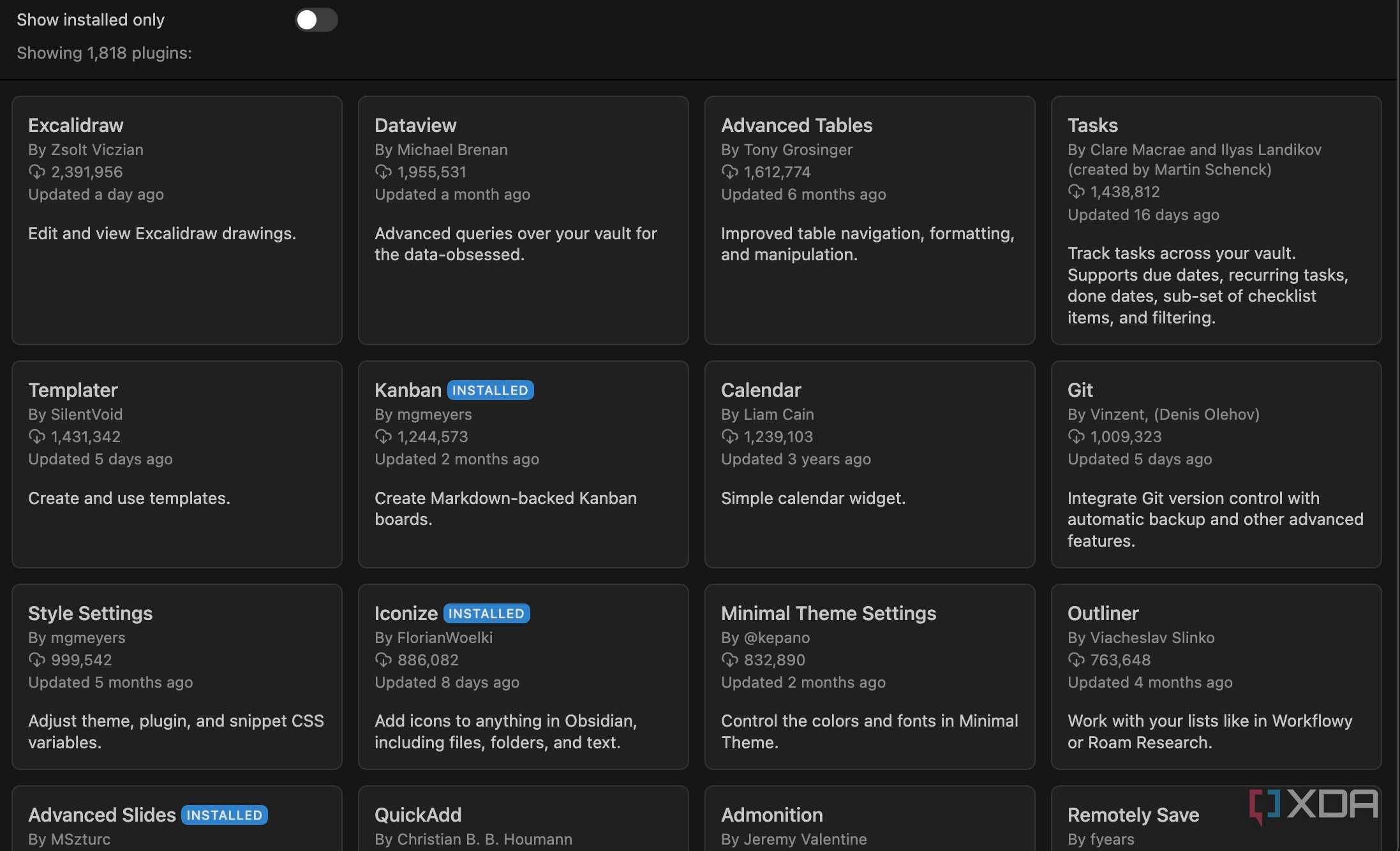Click the 'Show installed only' label

pos(91,20)
